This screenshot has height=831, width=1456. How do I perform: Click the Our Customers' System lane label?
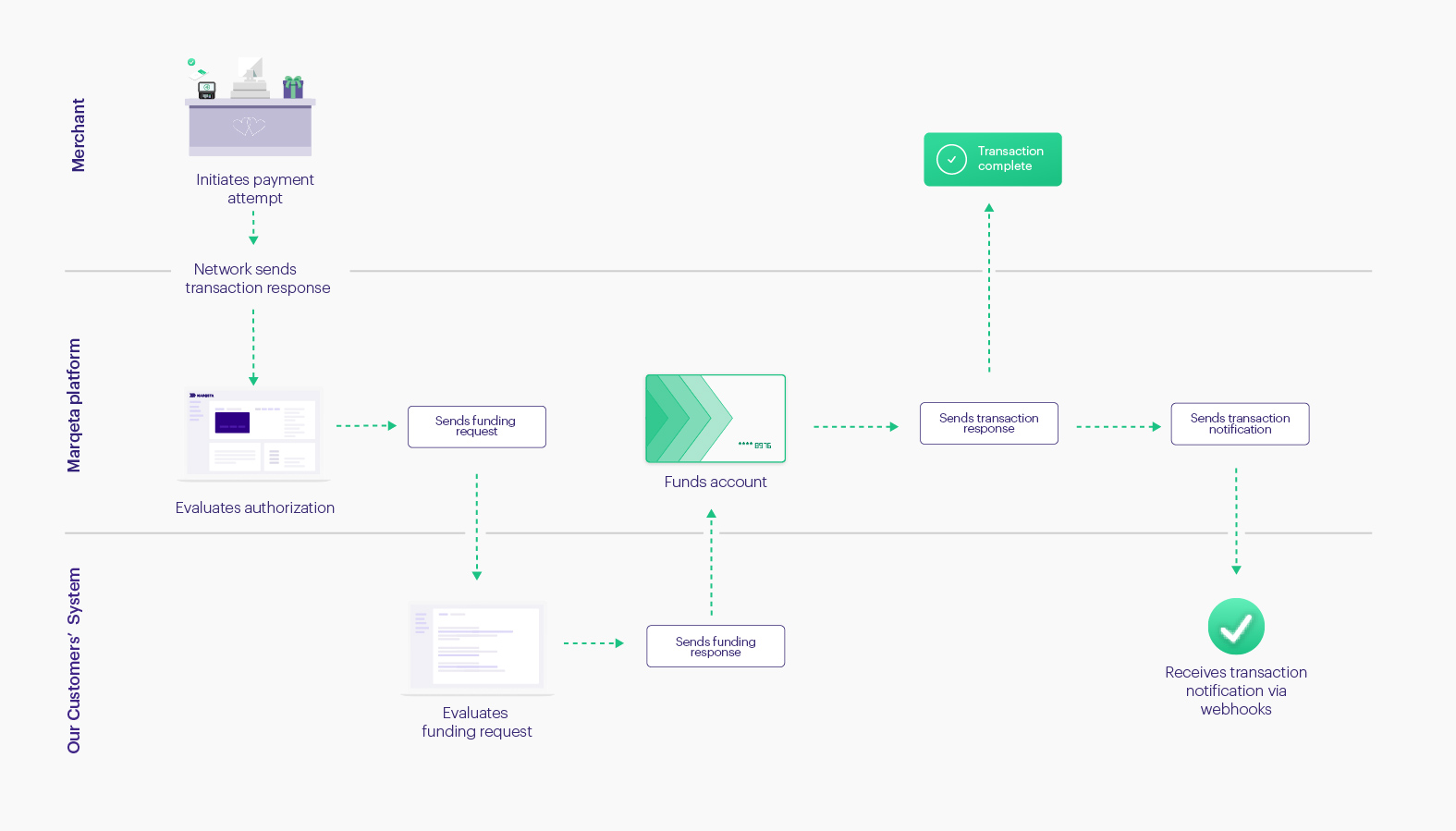(x=74, y=660)
